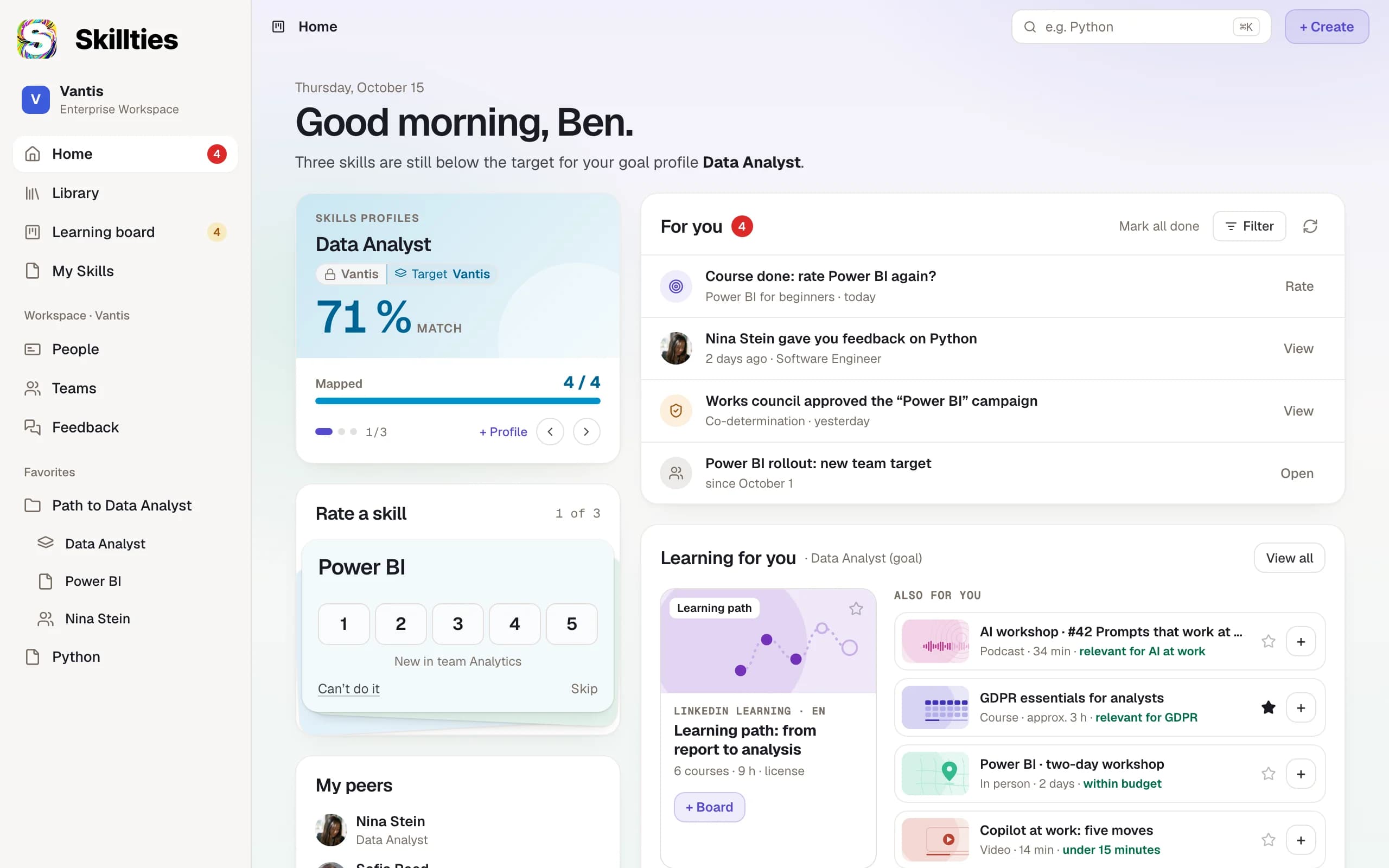The width and height of the screenshot is (1389, 868).
Task: Open Nina Stein's avatar in feedback notification
Action: tap(676, 348)
